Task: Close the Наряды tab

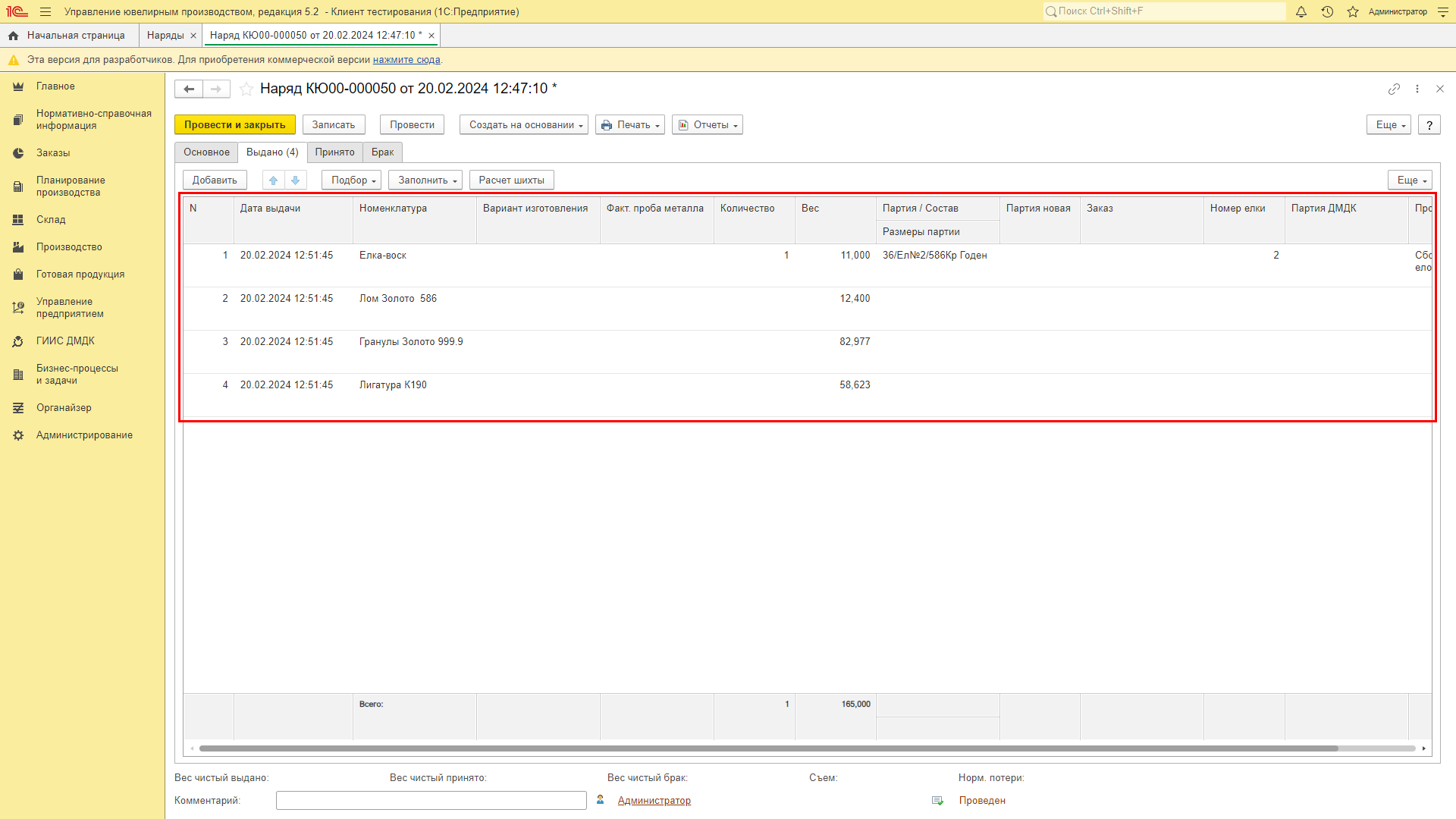Action: [x=193, y=36]
